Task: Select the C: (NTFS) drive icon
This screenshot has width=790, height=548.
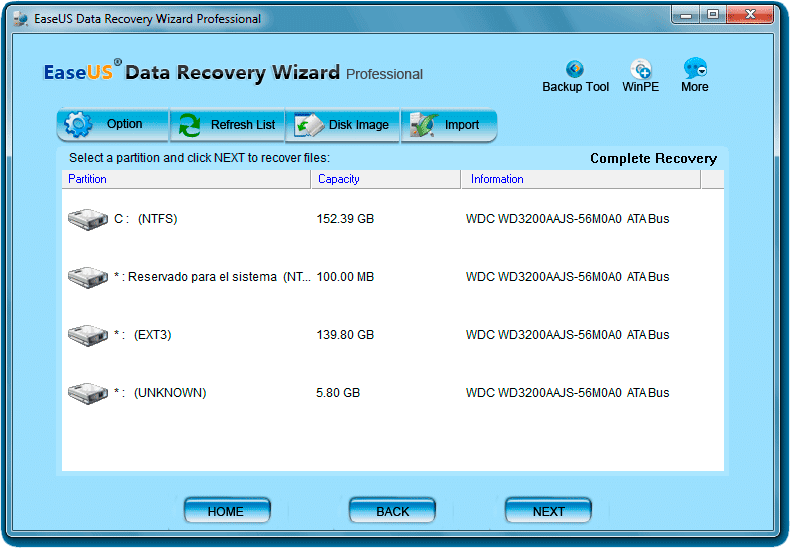Action: coord(88,220)
